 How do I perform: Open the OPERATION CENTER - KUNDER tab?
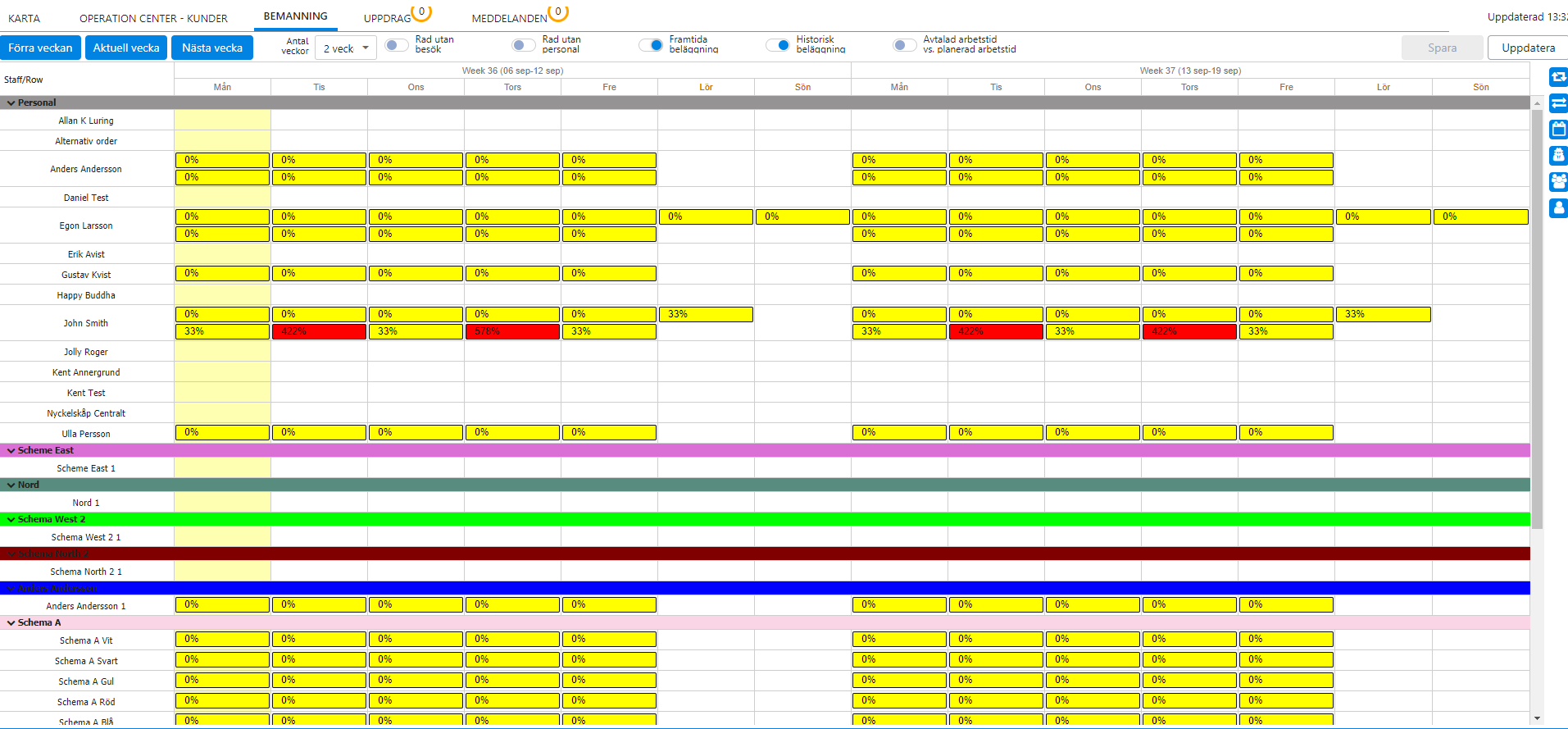click(153, 18)
